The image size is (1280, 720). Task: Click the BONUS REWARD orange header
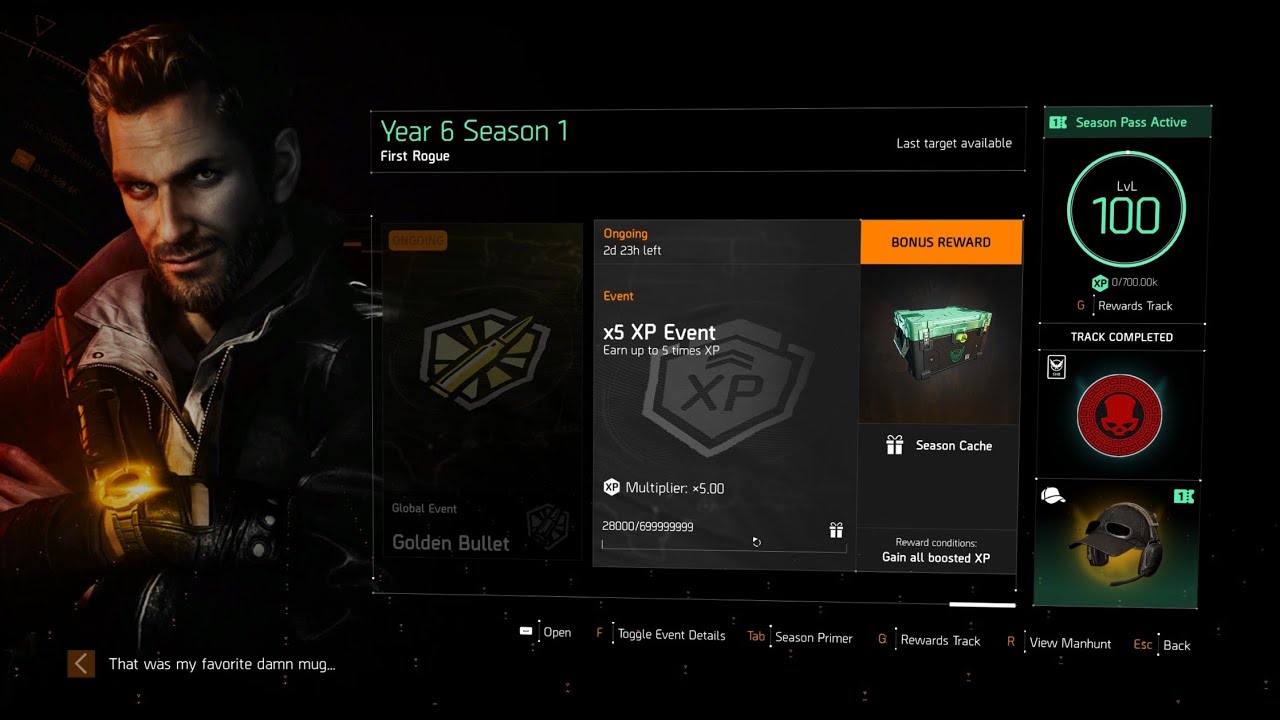click(941, 242)
